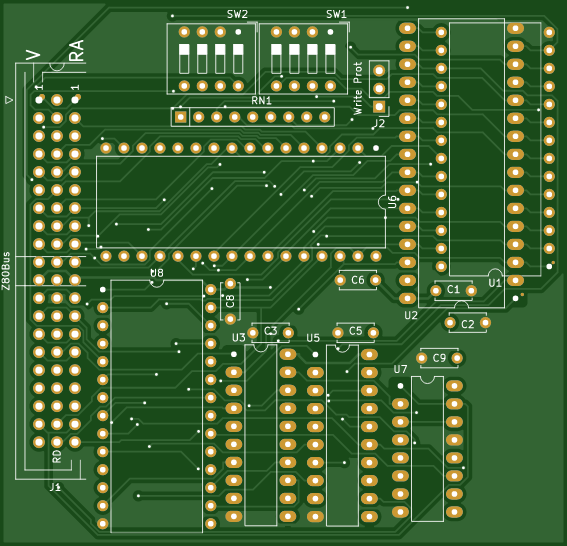Select the RN1 resistor network label
567x546 pixels.
tap(261, 101)
